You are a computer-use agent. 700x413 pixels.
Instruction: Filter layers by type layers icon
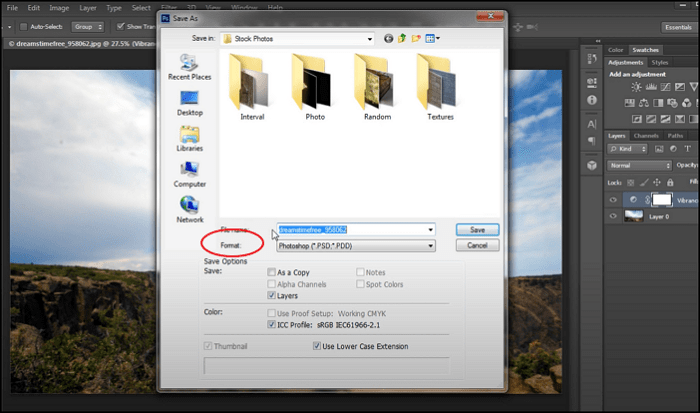[x=688, y=149]
